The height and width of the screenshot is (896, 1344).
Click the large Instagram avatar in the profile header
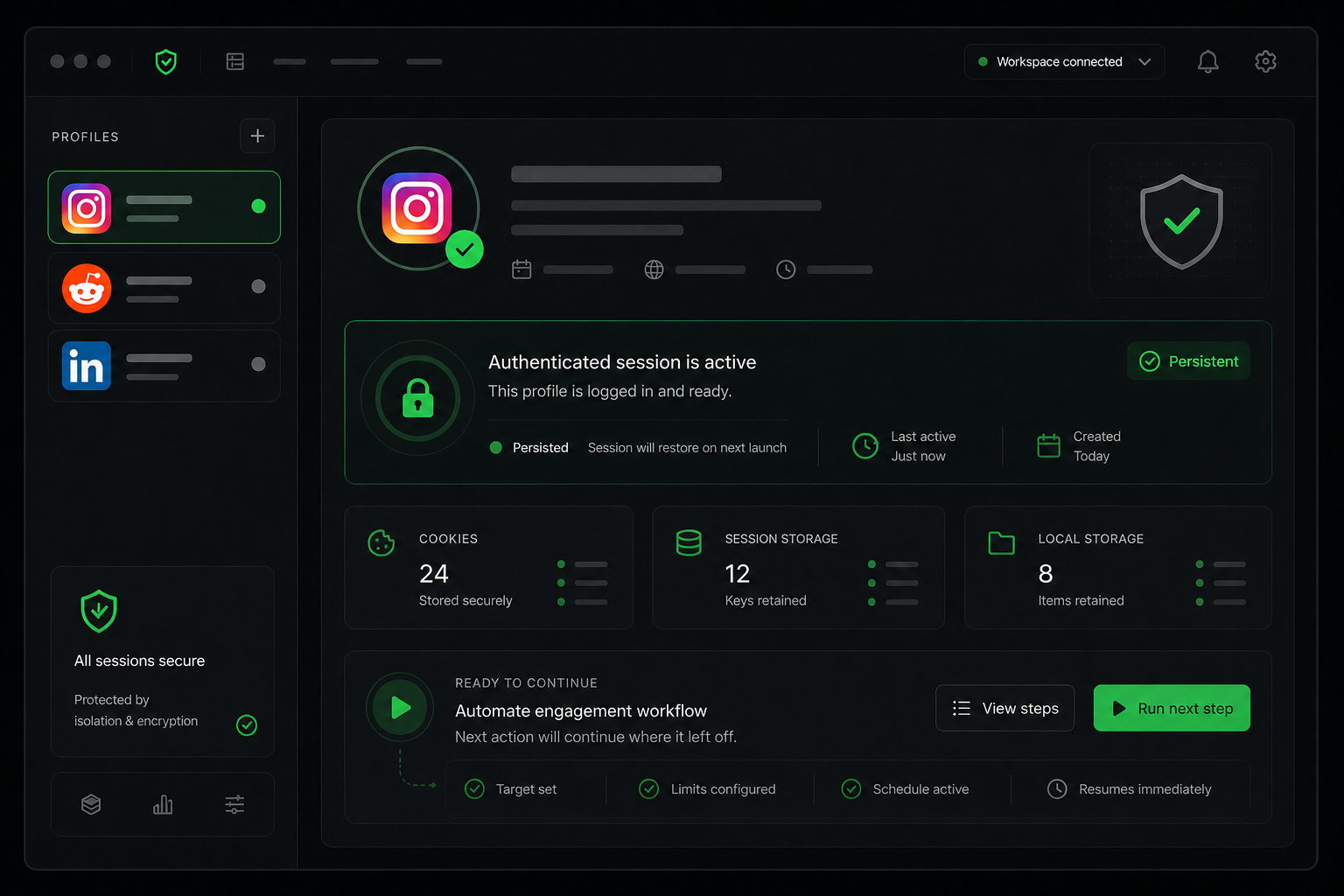(x=417, y=208)
